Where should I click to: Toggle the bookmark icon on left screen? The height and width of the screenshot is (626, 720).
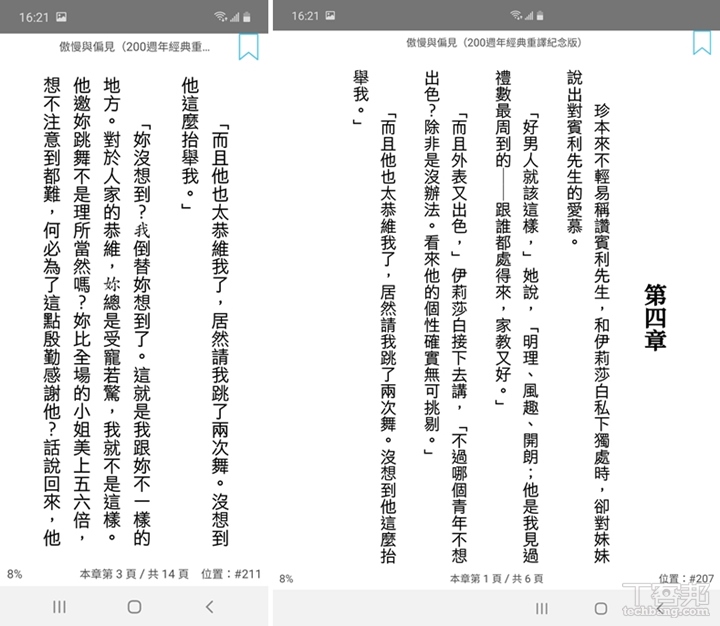pos(248,46)
